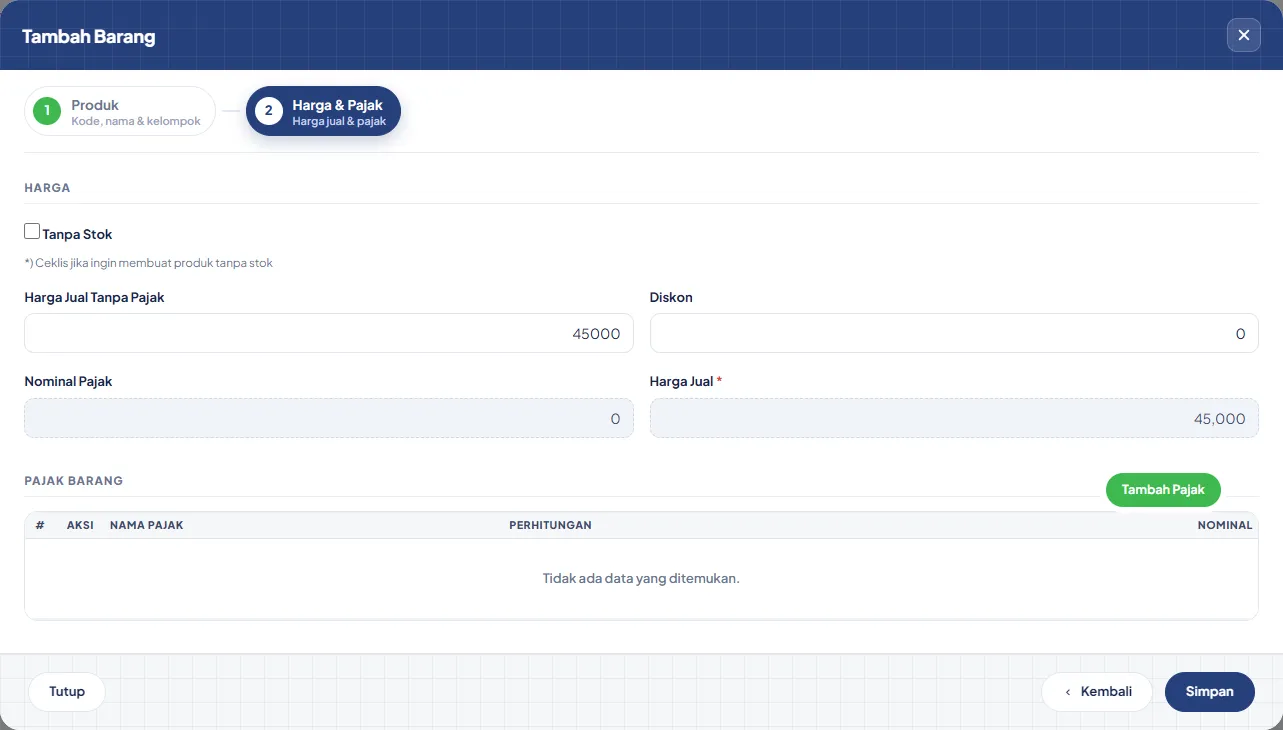
Task: Close the Tambah Barang dialog with X icon
Action: 1243,35
